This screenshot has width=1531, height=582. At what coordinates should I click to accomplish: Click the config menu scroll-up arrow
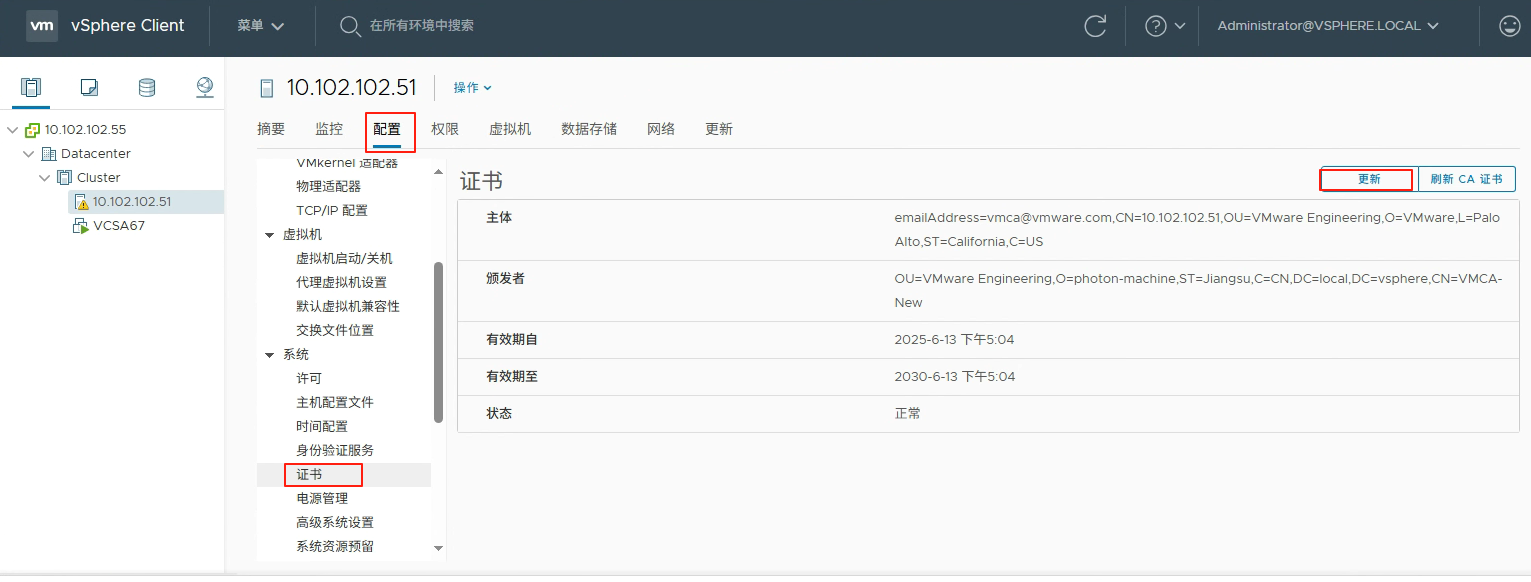[438, 171]
